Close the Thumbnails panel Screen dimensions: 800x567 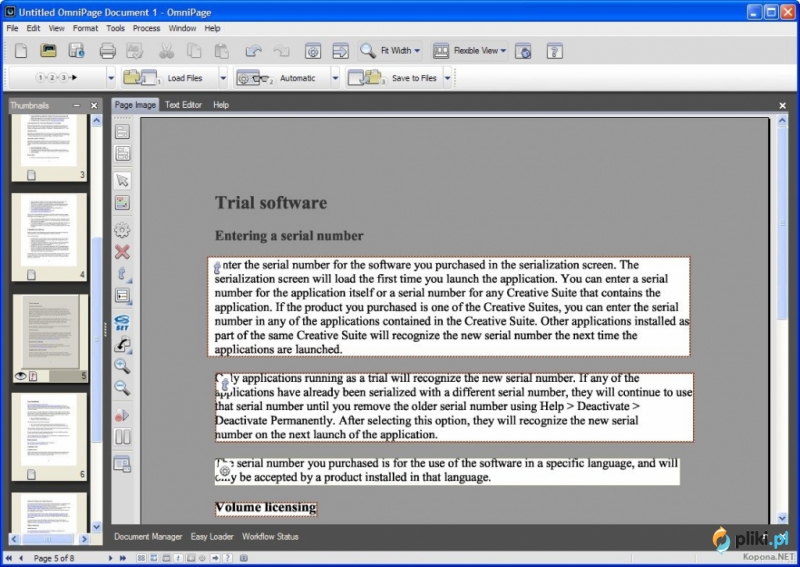[x=94, y=105]
